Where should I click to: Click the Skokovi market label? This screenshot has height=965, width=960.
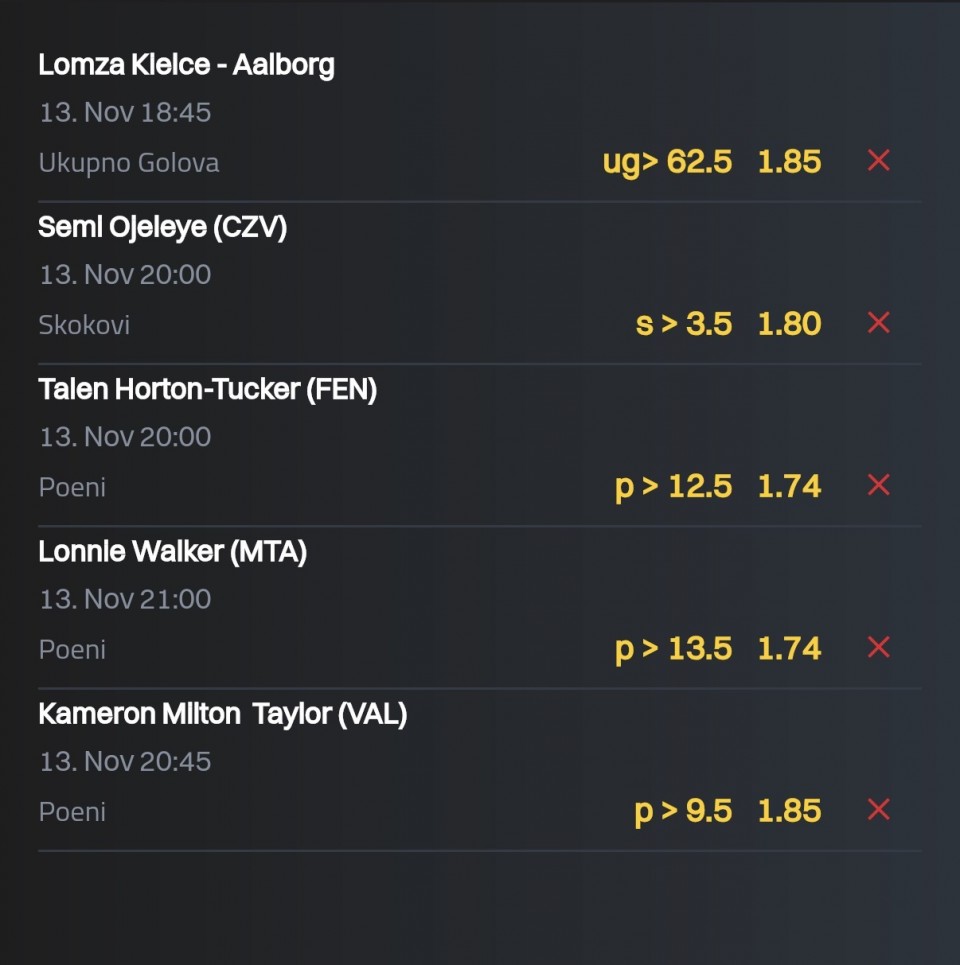(84, 325)
